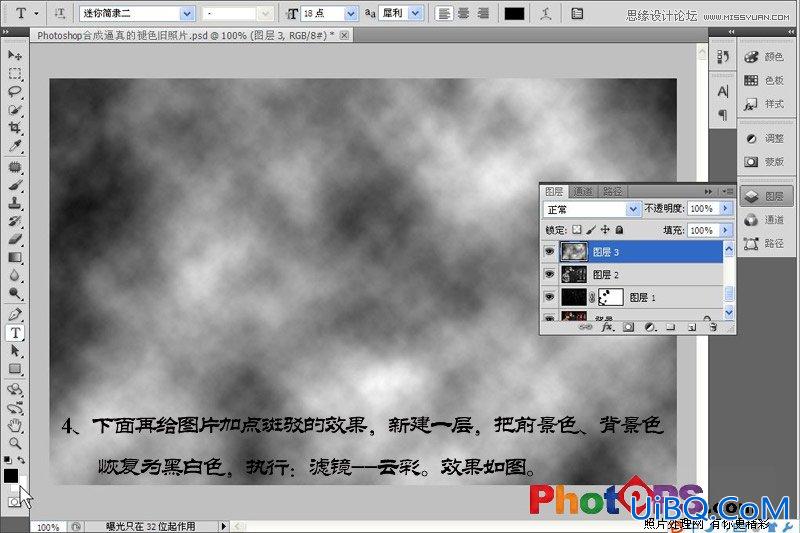Image resolution: width=800 pixels, height=533 pixels.
Task: Toggle text orientation in options bar
Action: [60, 14]
